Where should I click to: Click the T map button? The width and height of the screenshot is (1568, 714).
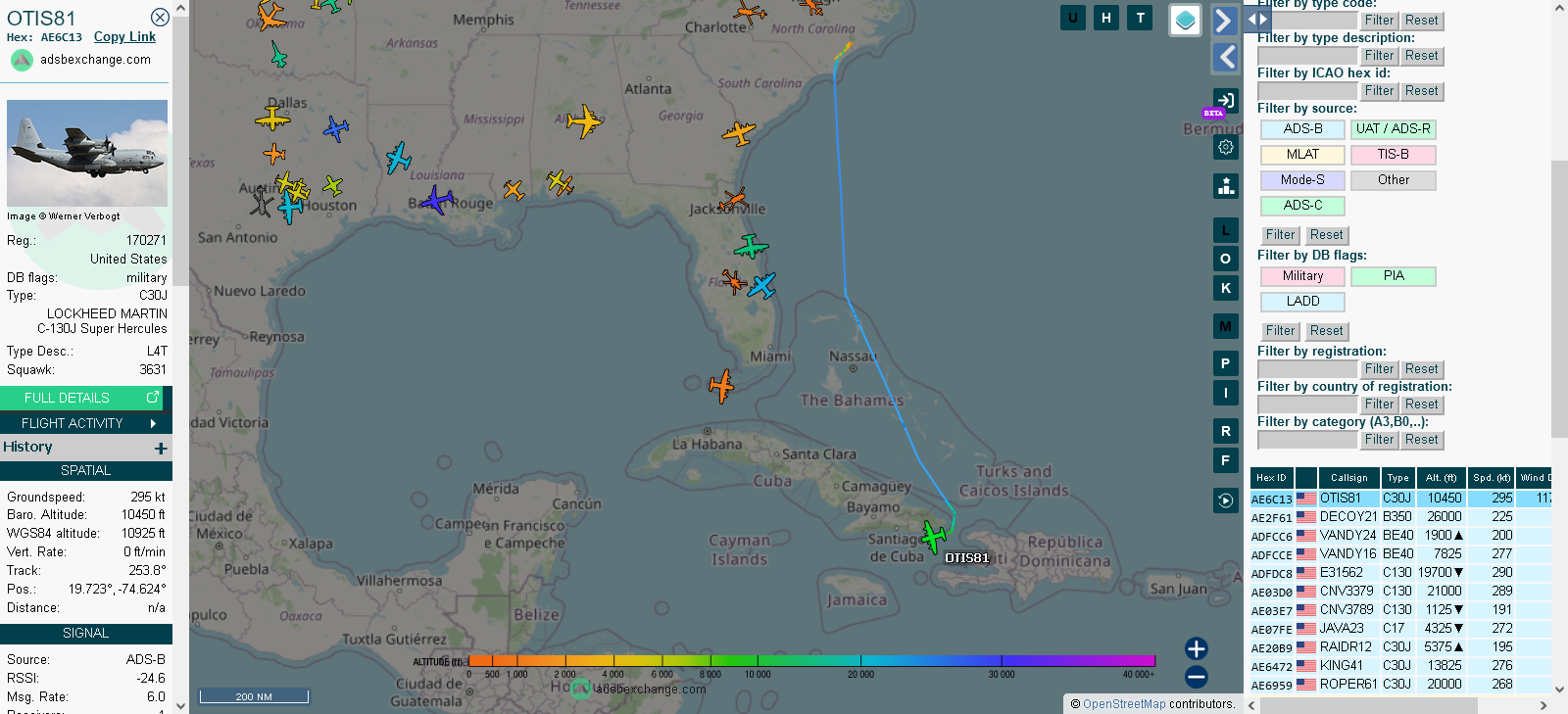coord(1140,18)
